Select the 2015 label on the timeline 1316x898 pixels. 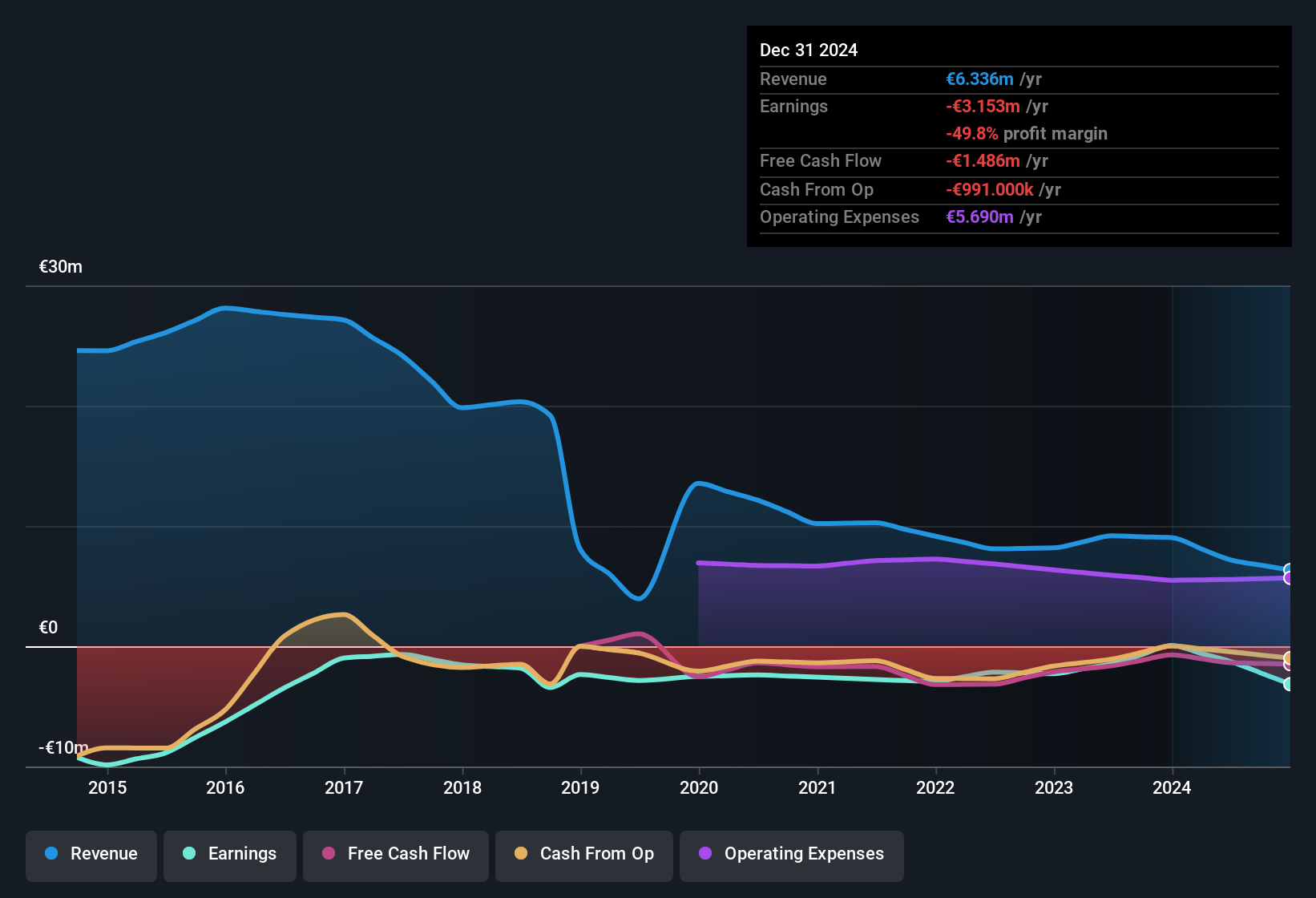coord(109,788)
